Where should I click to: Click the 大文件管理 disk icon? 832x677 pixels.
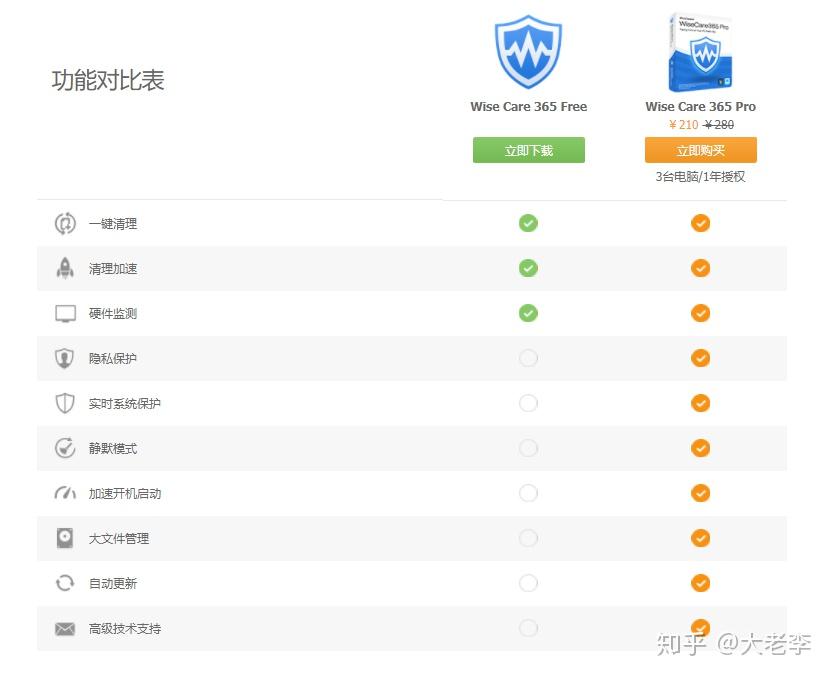pos(65,538)
